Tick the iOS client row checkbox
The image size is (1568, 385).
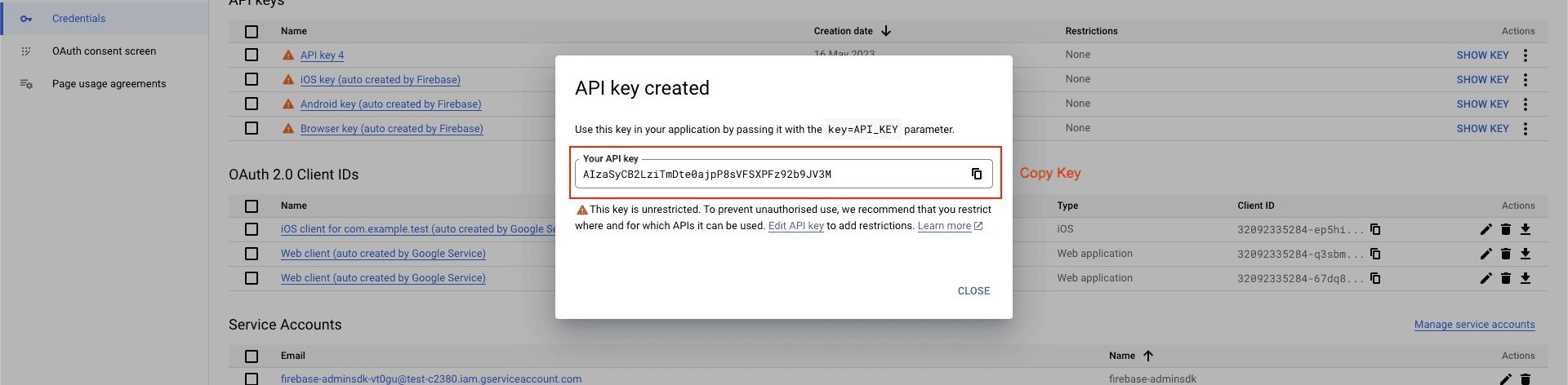pos(252,230)
